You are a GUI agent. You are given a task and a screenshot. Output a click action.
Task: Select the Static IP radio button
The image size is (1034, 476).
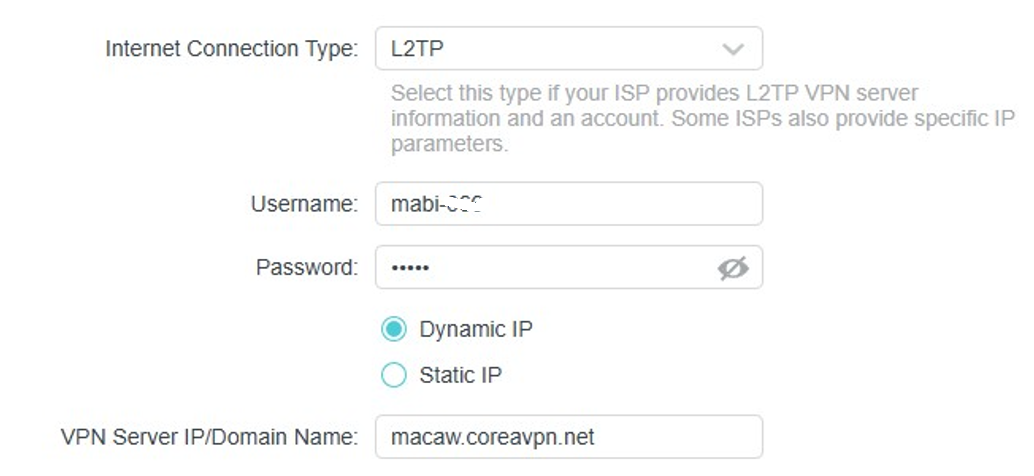[x=394, y=375]
